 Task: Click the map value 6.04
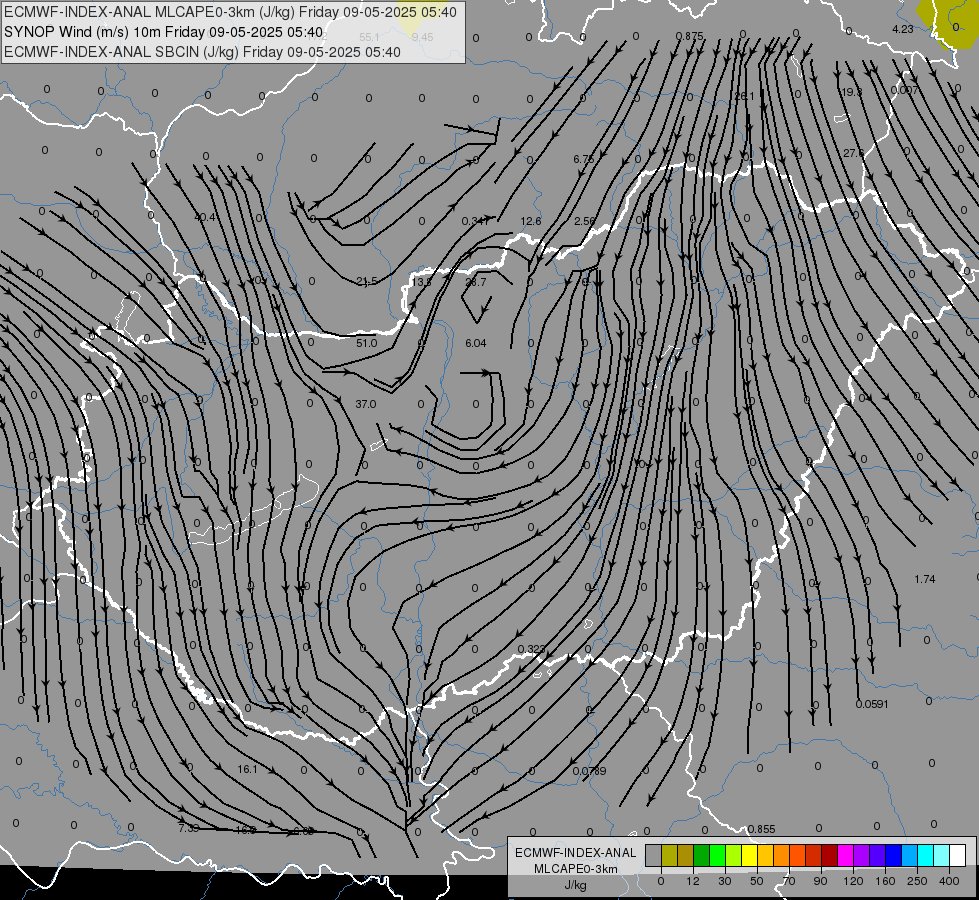coord(476,343)
